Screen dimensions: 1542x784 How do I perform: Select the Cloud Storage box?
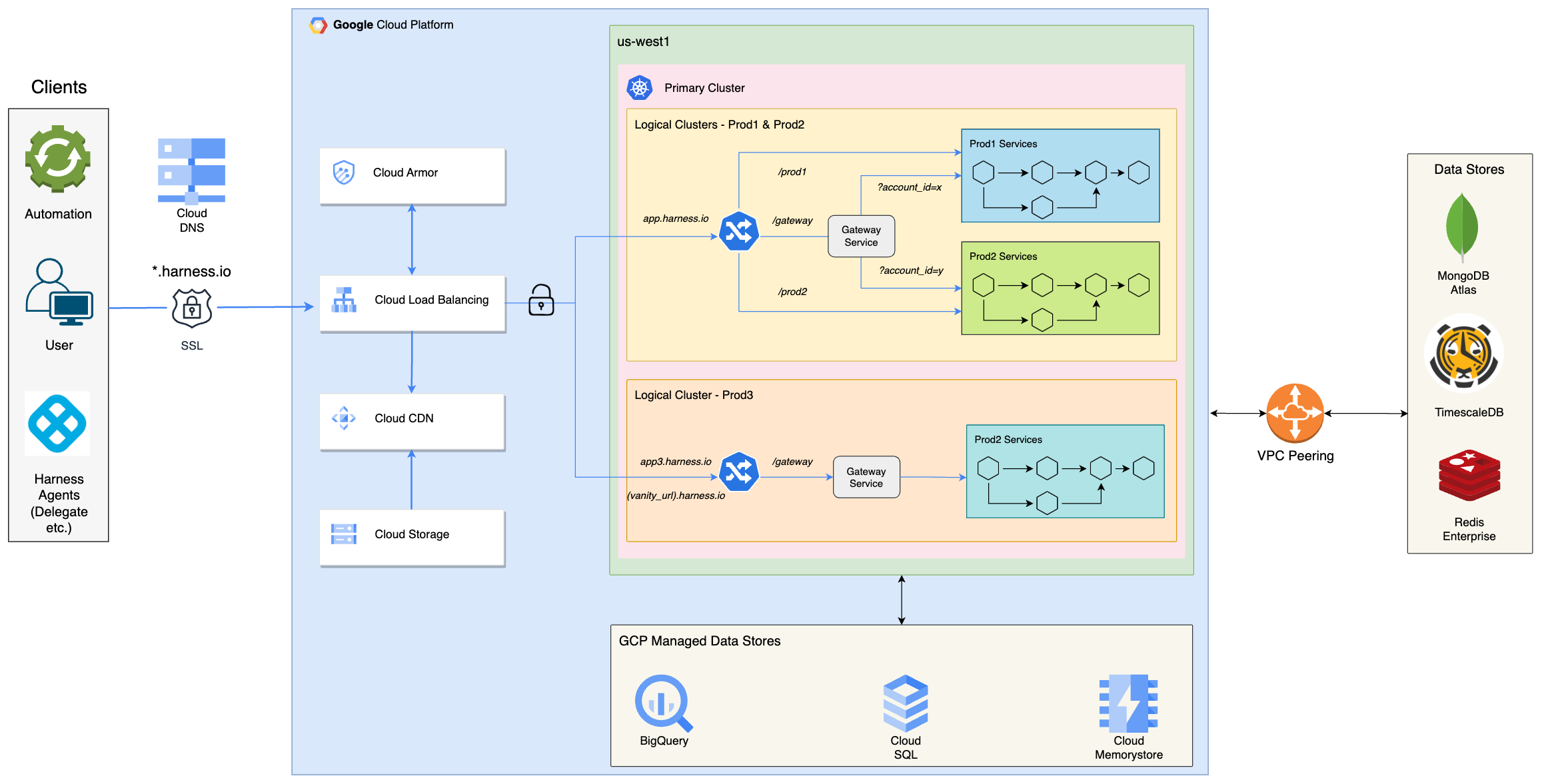[x=412, y=538]
